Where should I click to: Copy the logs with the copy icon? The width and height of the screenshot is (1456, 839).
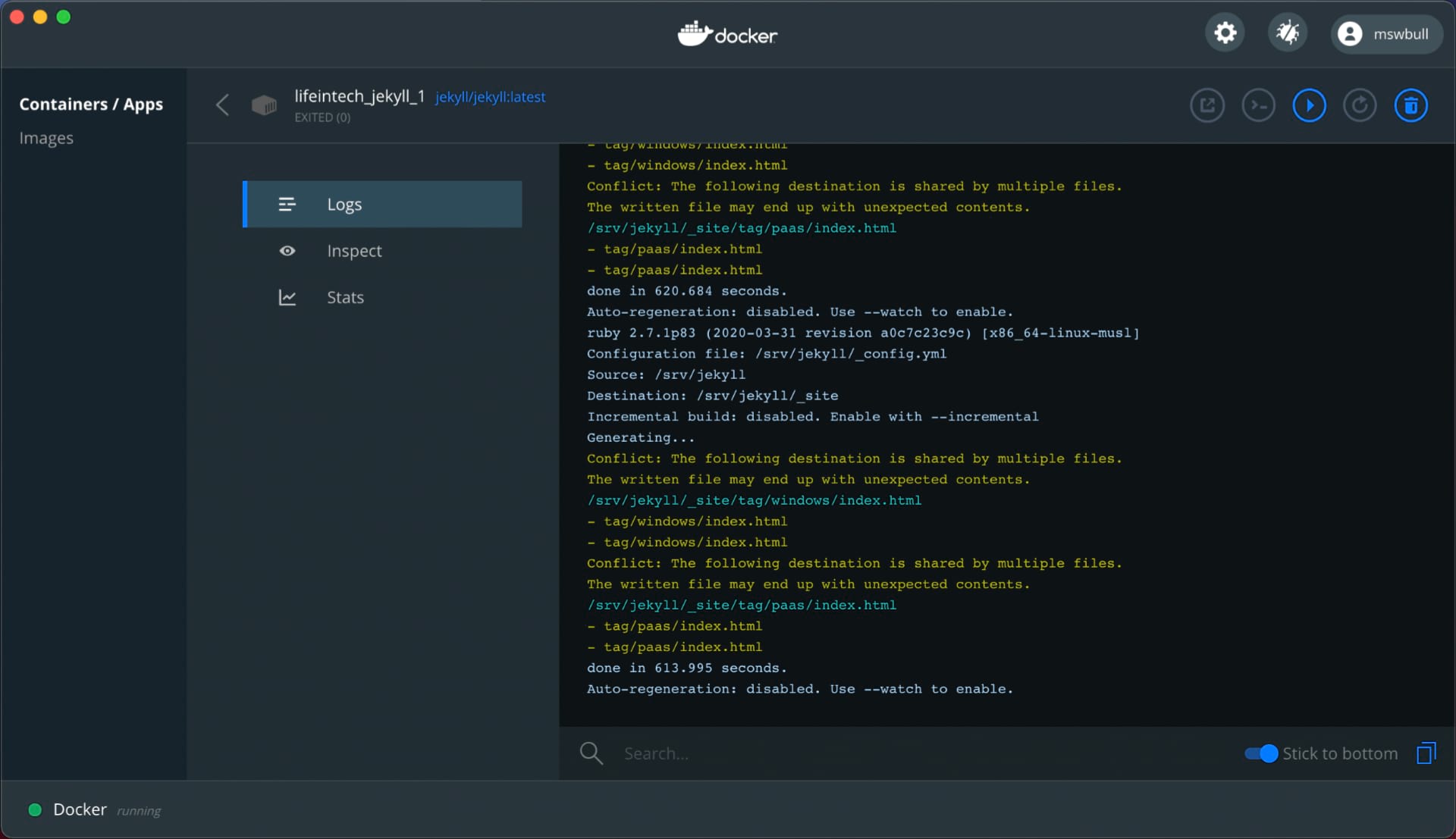(x=1426, y=753)
